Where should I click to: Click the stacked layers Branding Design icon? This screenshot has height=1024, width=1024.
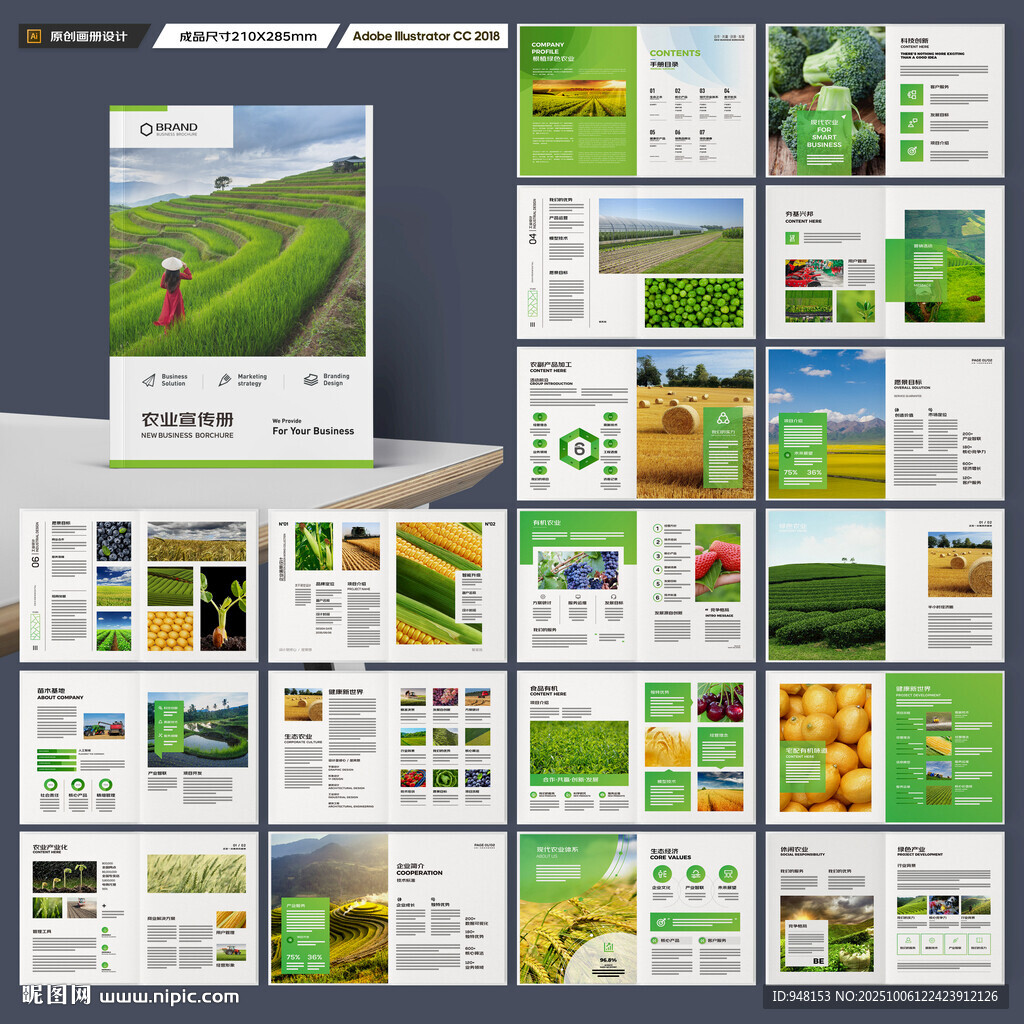click(311, 379)
